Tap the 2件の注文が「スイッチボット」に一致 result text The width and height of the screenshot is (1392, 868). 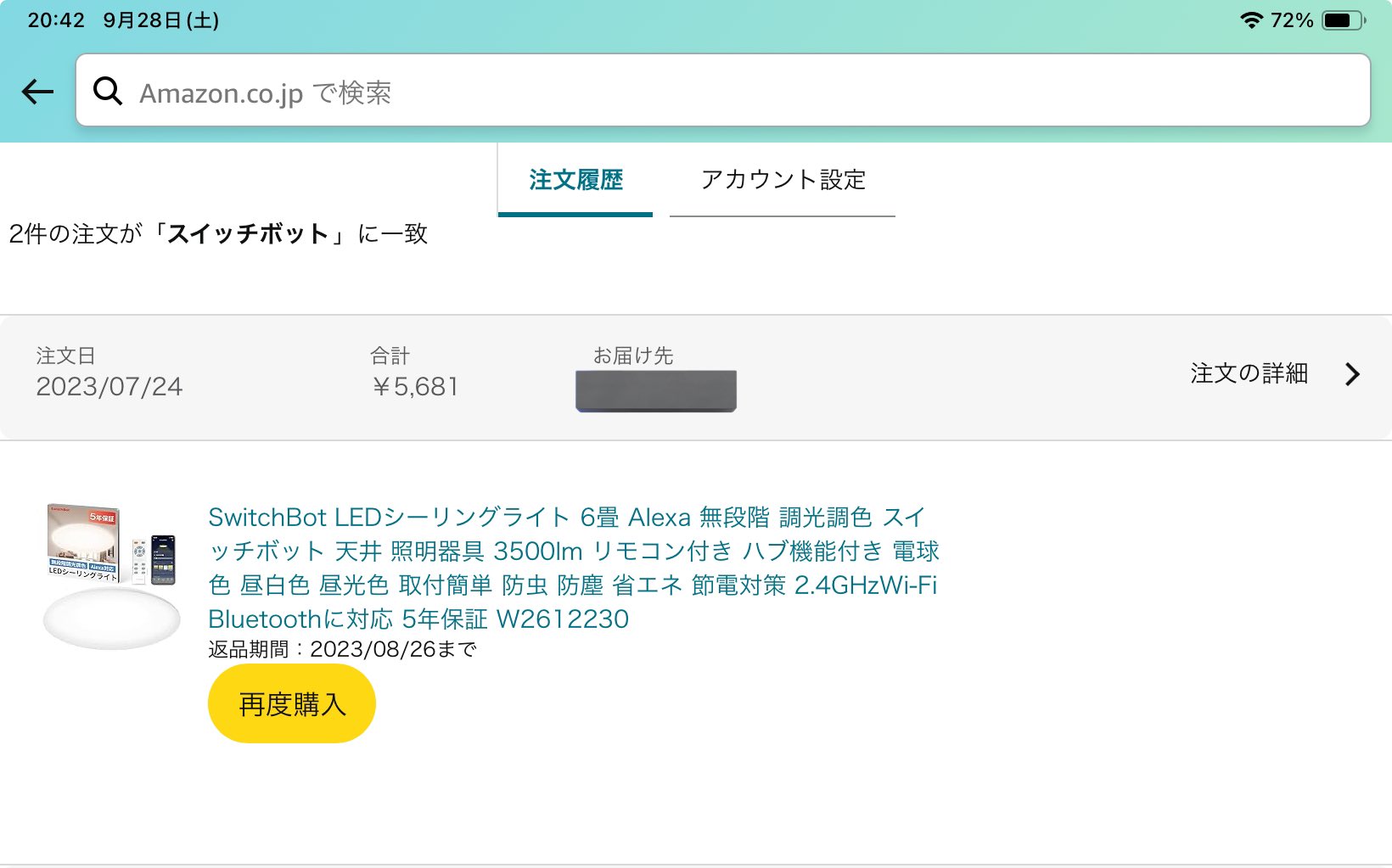[218, 234]
